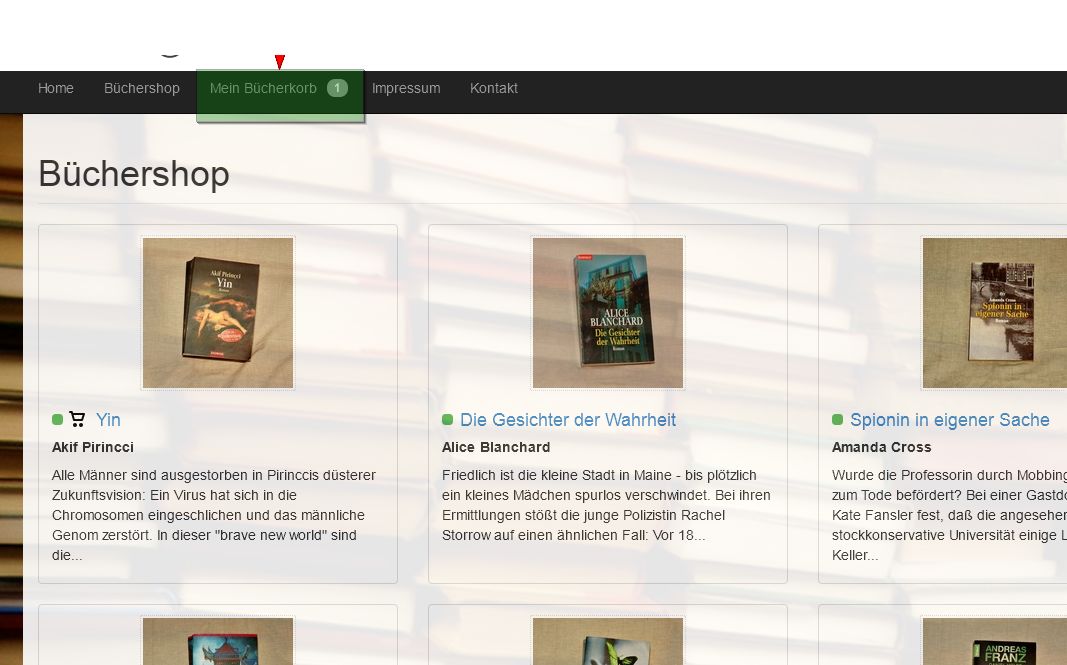Screen dimensions: 1067x665
Task: Open the Die Gesichter der Wahrheit link
Action: 568,420
